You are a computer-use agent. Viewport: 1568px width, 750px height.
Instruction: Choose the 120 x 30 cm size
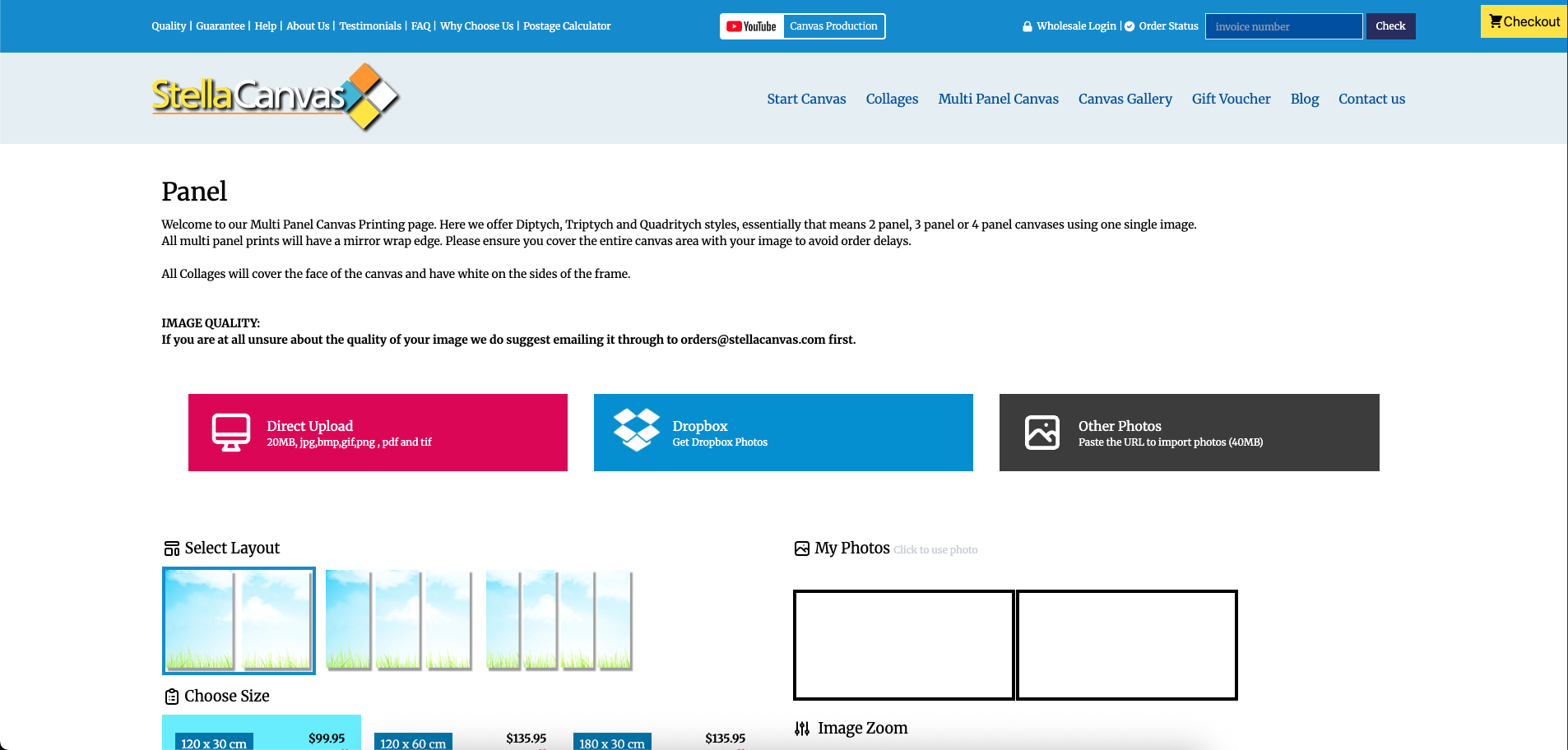click(x=215, y=742)
